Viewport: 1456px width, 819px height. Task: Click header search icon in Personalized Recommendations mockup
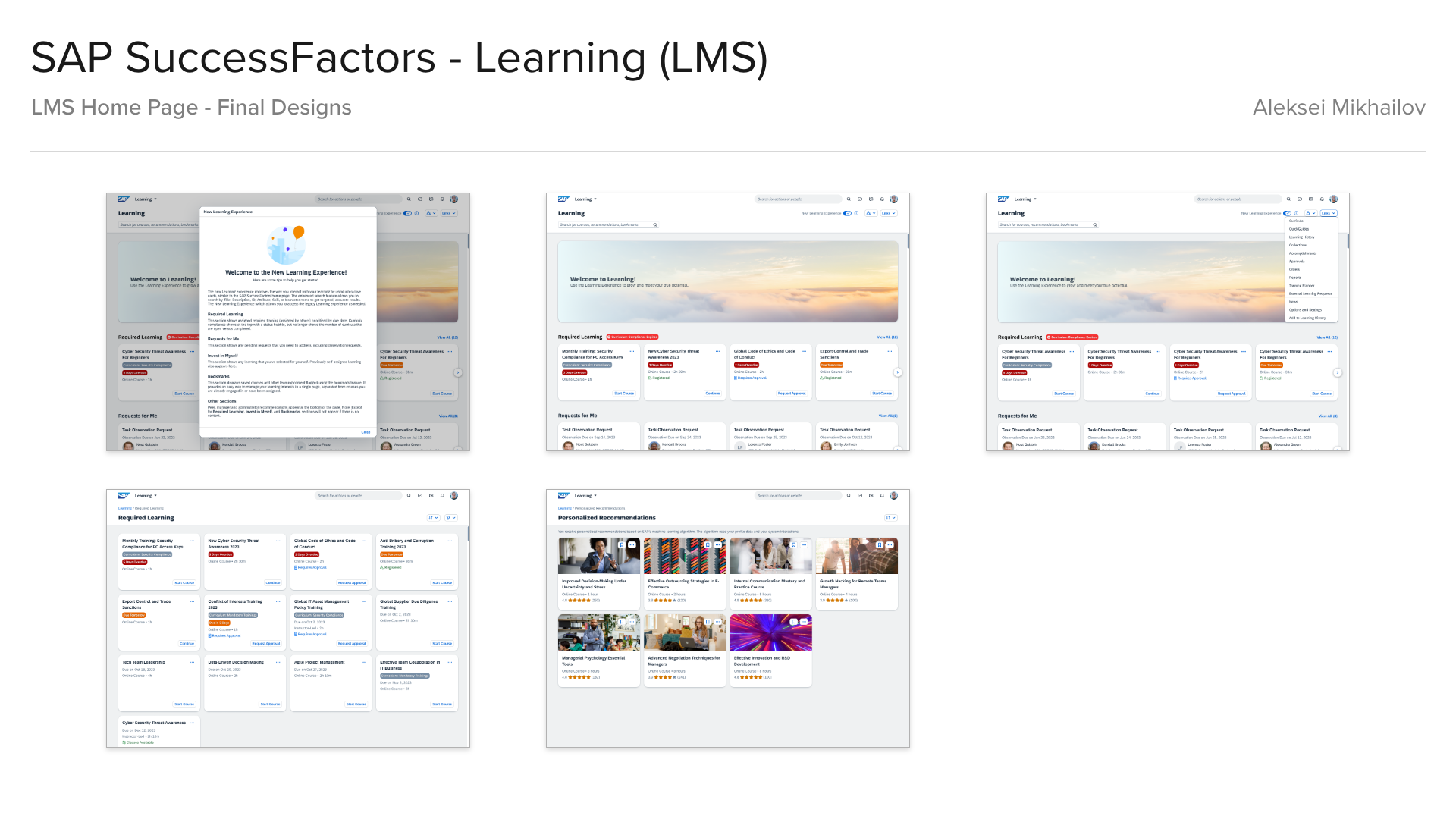(x=849, y=495)
